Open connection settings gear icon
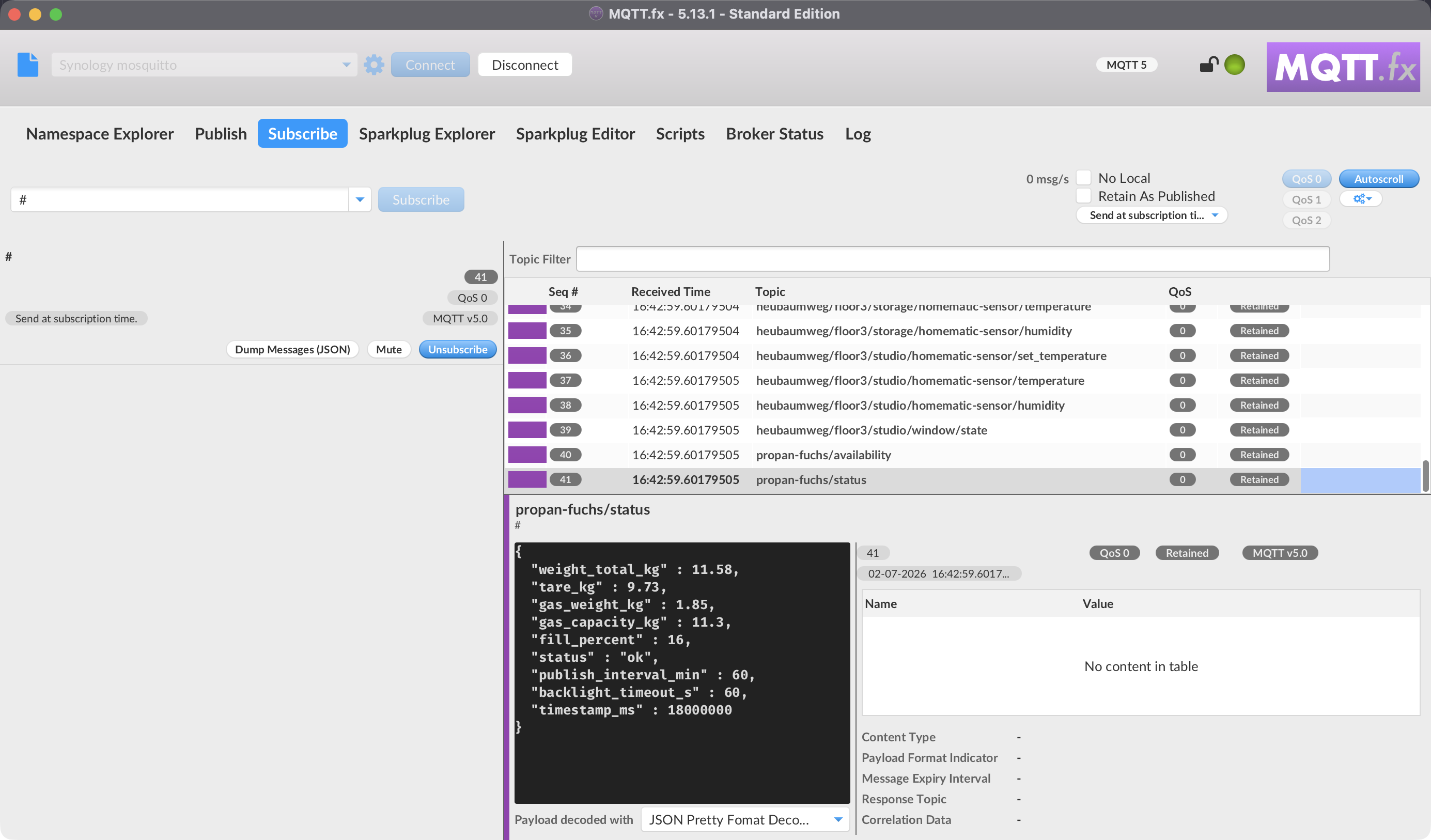 click(x=374, y=65)
